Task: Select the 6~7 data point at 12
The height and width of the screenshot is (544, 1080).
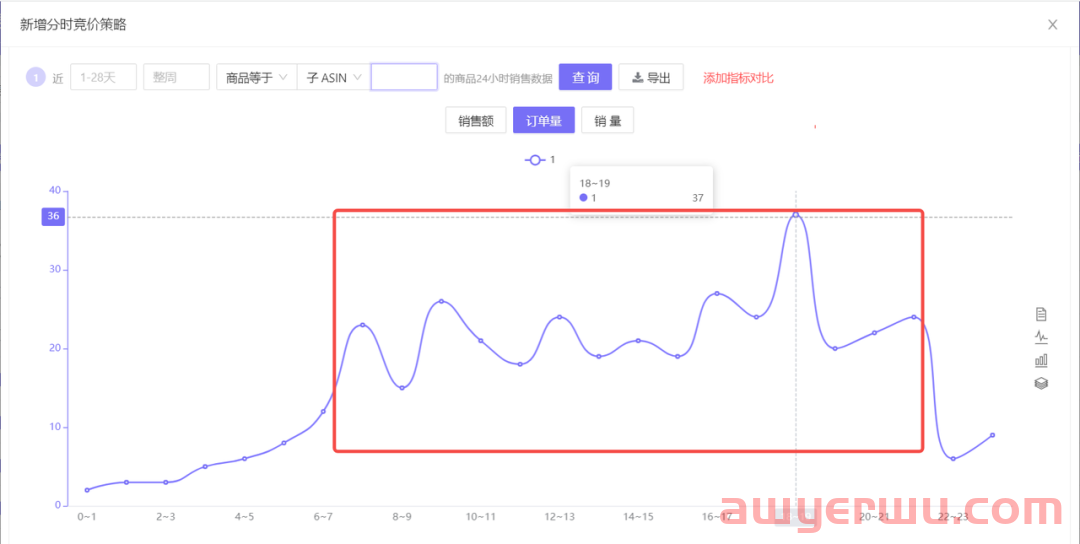Action: pos(323,412)
